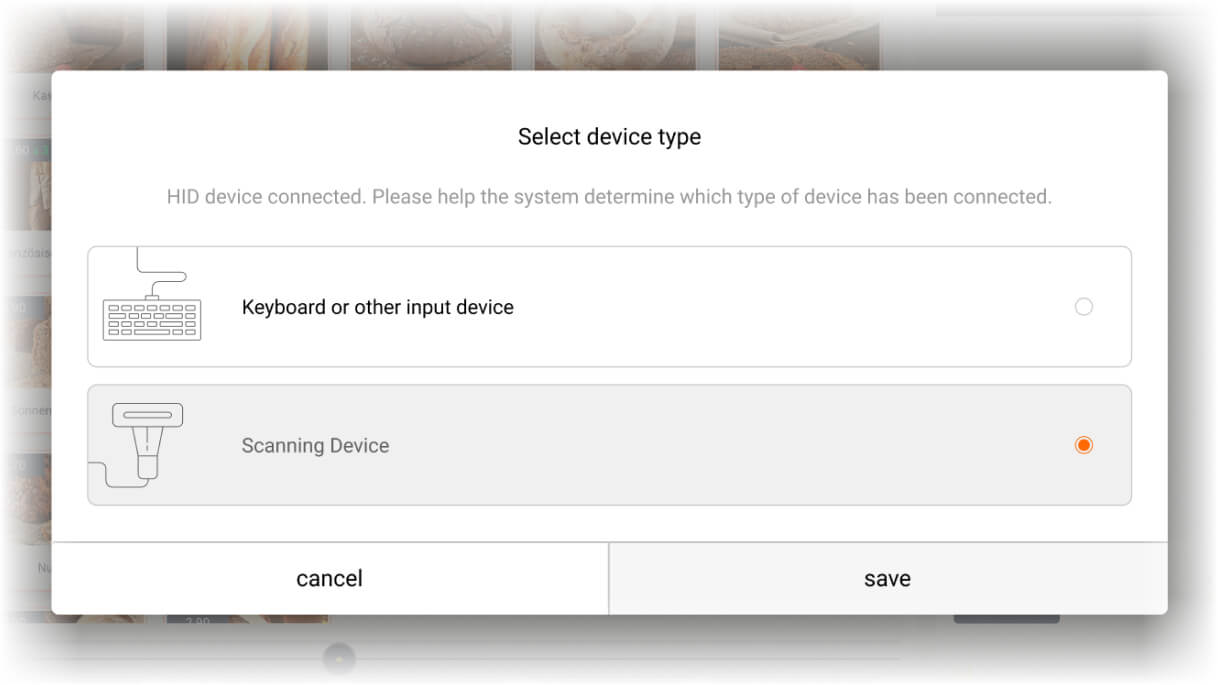Click the "Select device type" heading

click(x=609, y=137)
